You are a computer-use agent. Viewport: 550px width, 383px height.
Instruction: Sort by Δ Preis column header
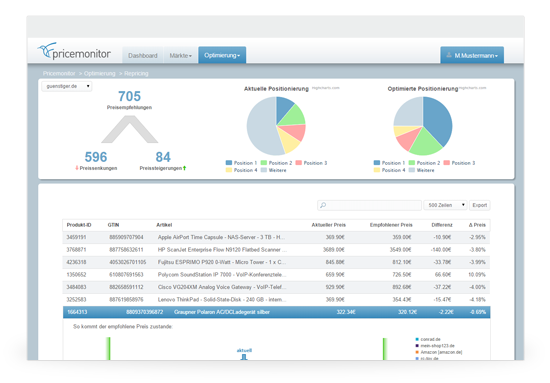pos(477,225)
